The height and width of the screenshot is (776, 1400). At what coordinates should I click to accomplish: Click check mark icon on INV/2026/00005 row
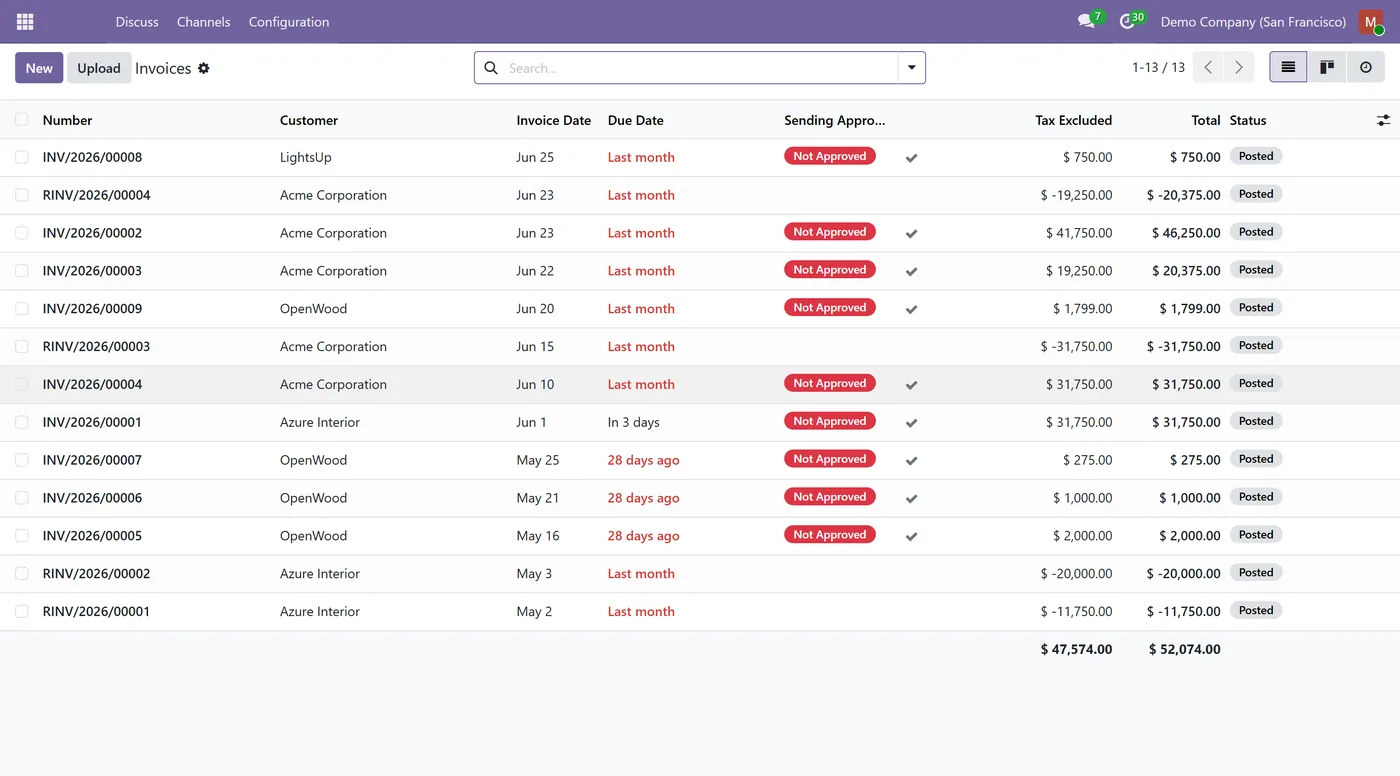point(911,537)
